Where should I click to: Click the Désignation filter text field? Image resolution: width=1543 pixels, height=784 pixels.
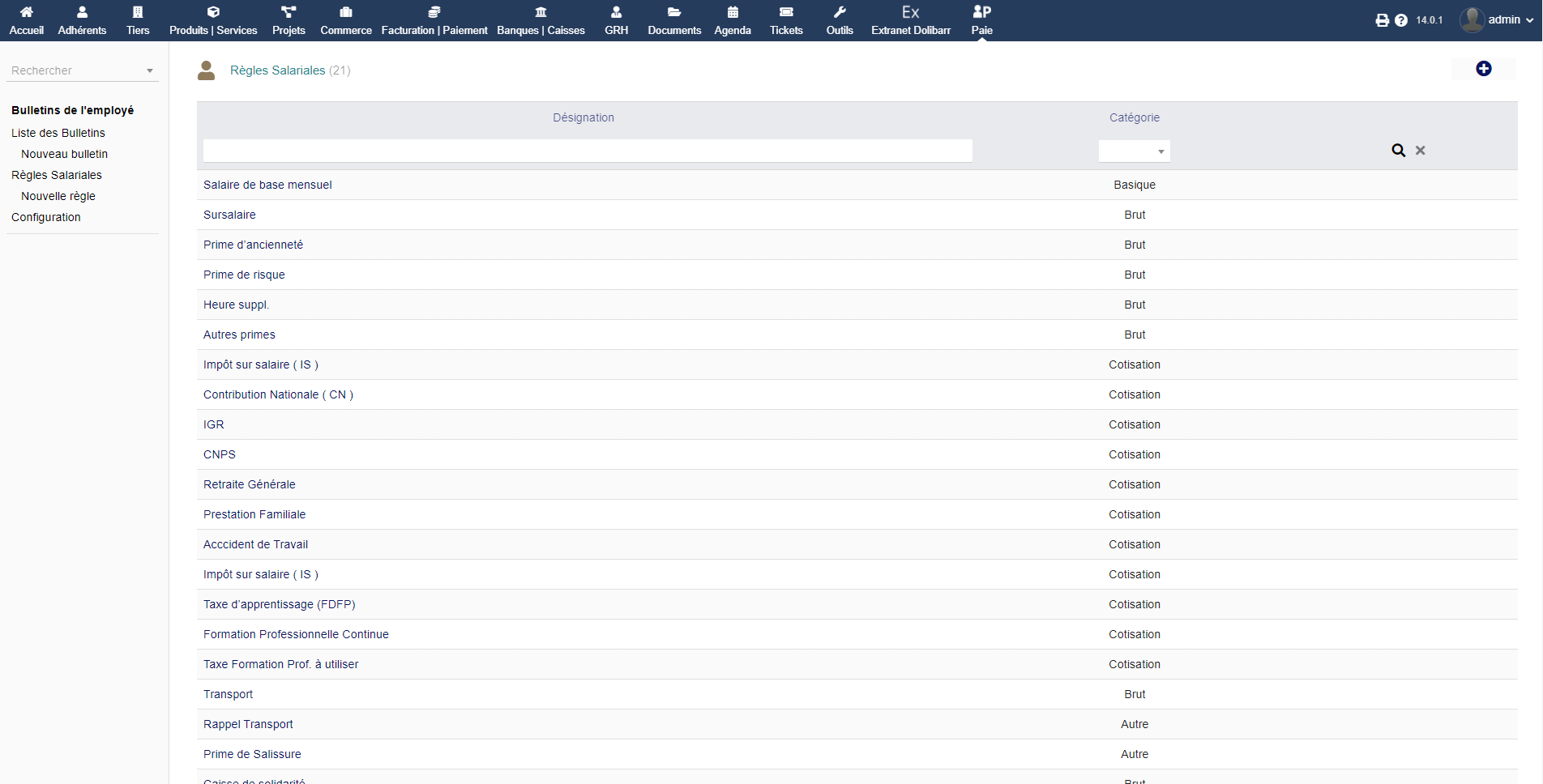[x=587, y=151]
